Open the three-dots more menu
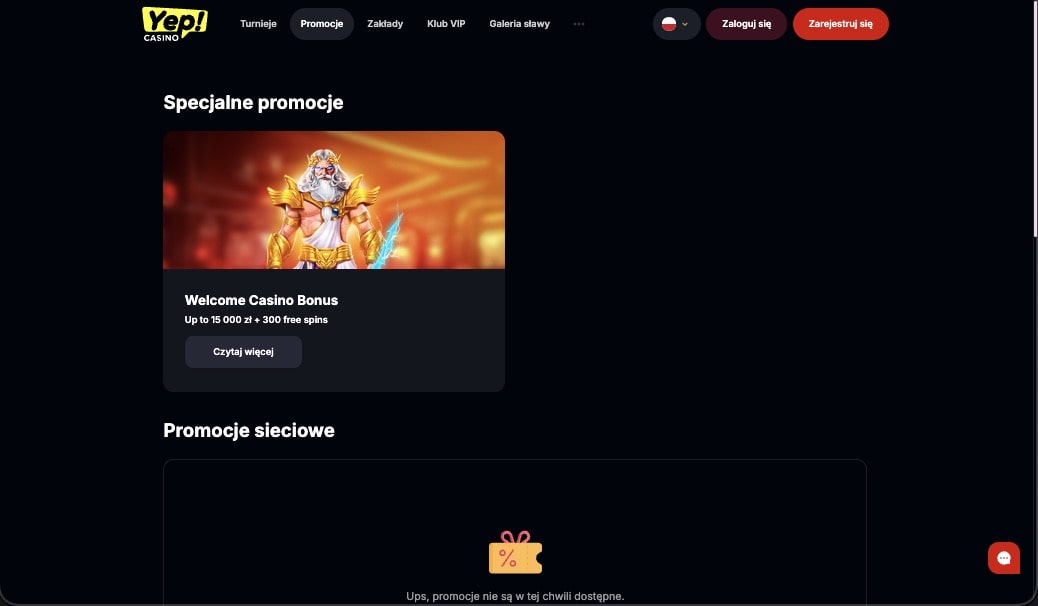This screenshot has height=606, width=1038. 579,24
